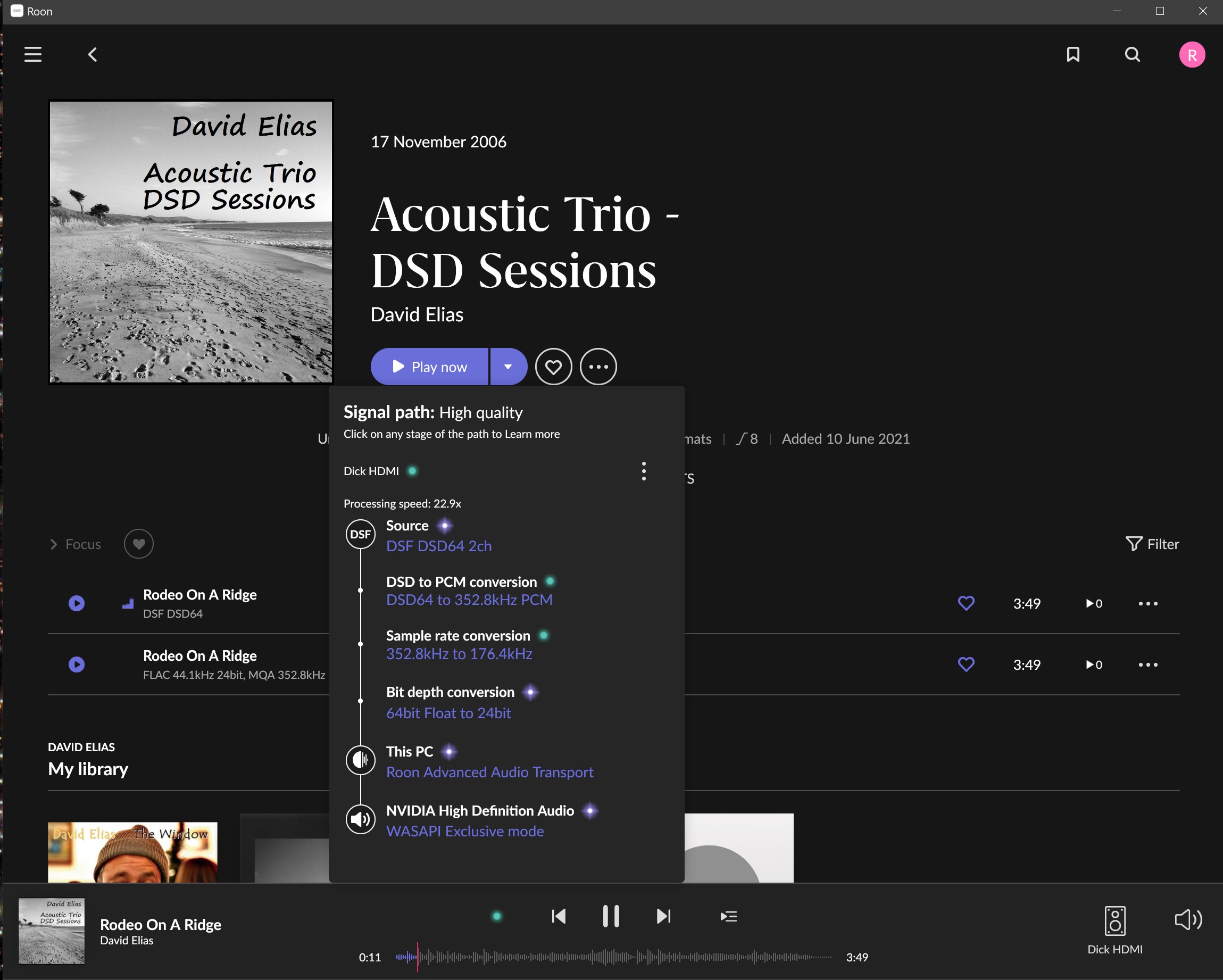Open the Dick HDMI zone selector
Viewport: 1223px width, 980px height.
pyautogui.click(x=1114, y=930)
